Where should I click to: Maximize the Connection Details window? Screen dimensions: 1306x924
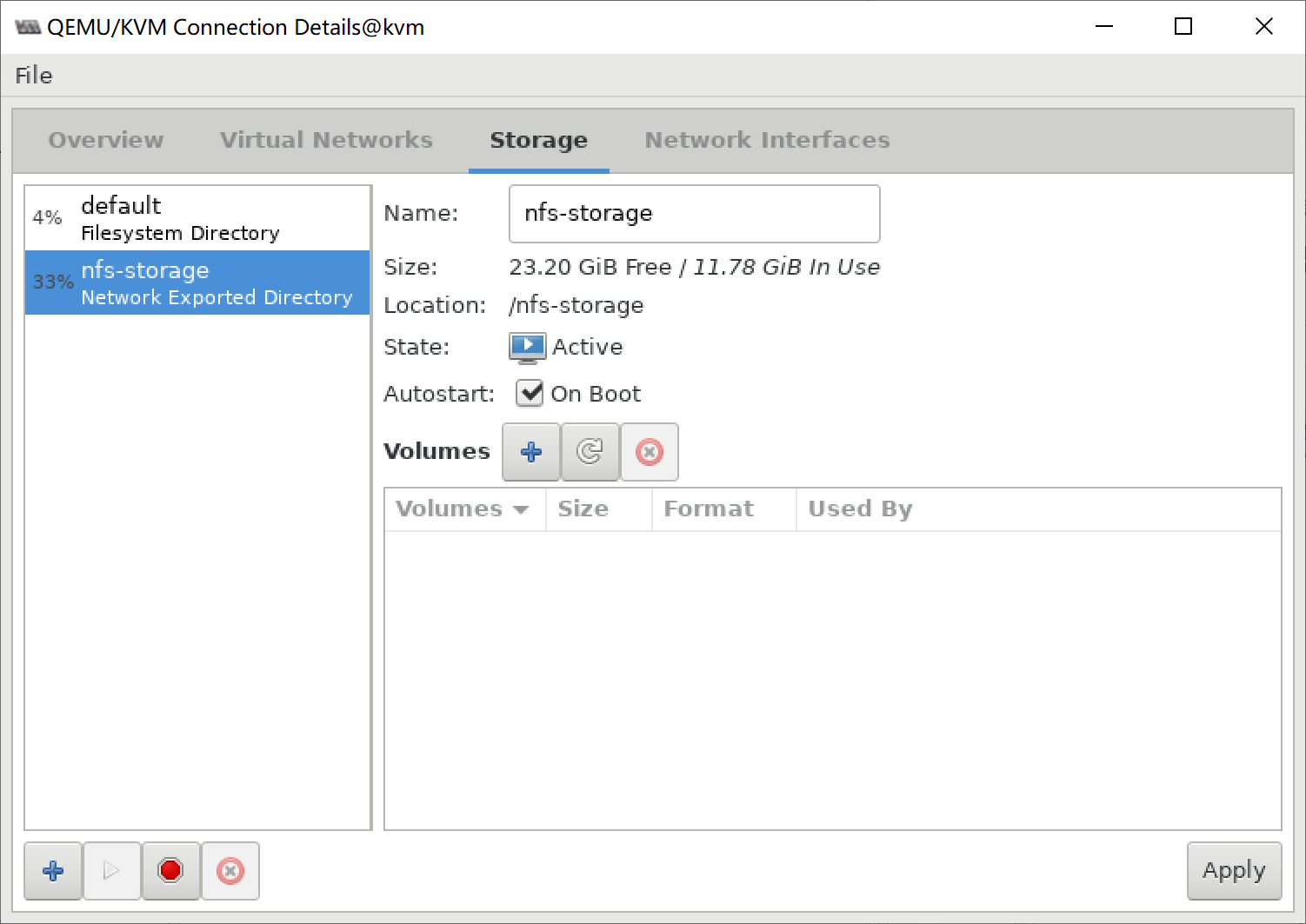pyautogui.click(x=1183, y=27)
